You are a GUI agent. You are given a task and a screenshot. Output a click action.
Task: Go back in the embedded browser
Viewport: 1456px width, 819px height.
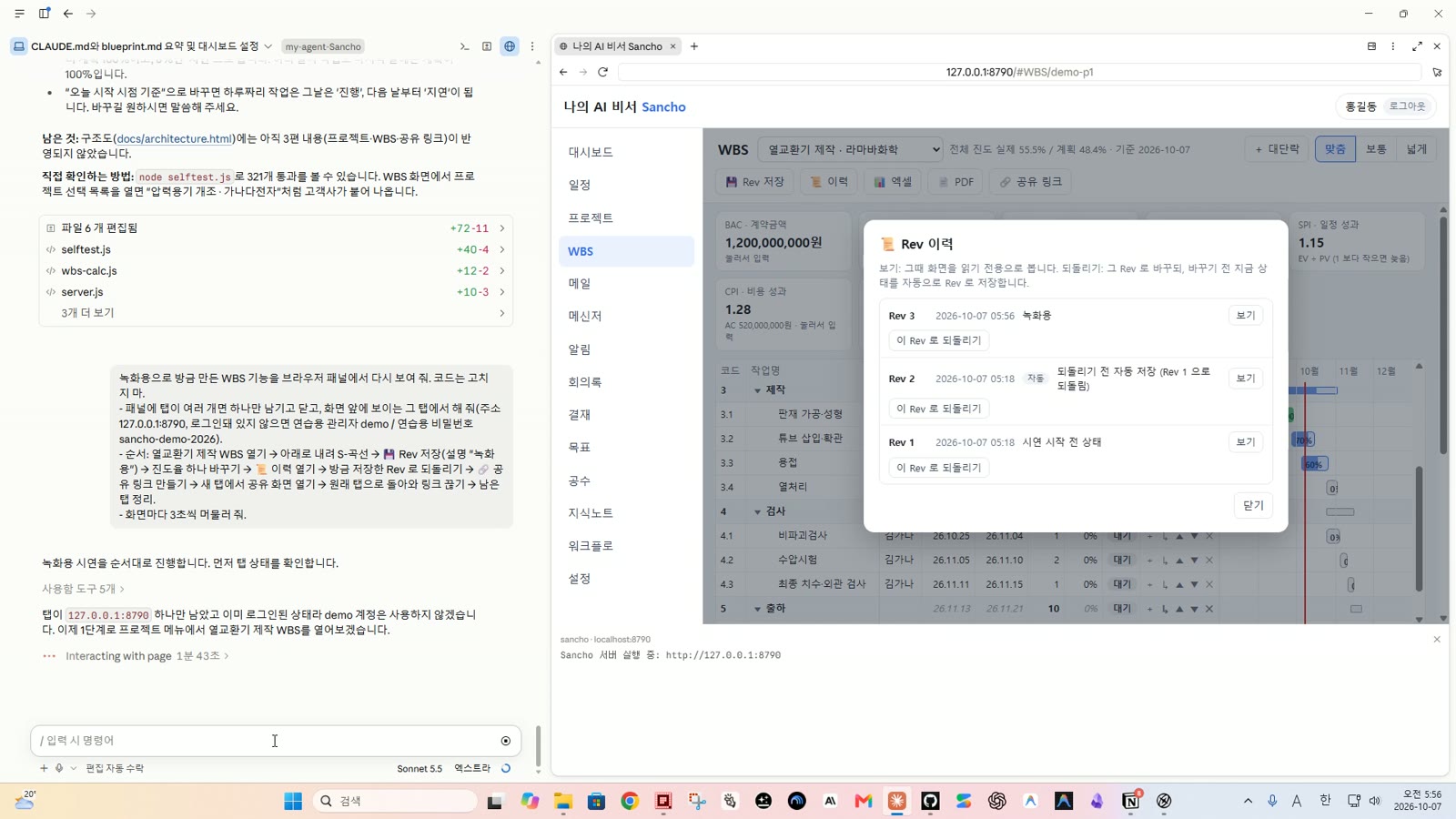click(x=563, y=72)
